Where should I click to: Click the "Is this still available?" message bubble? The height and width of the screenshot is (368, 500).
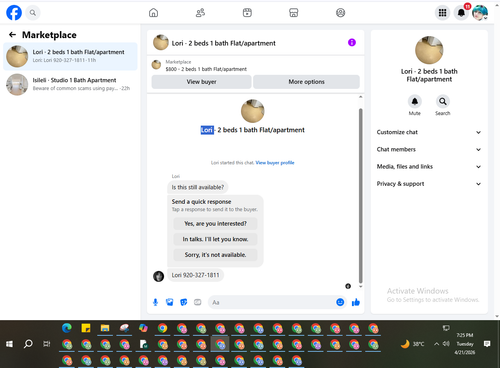(x=198, y=187)
